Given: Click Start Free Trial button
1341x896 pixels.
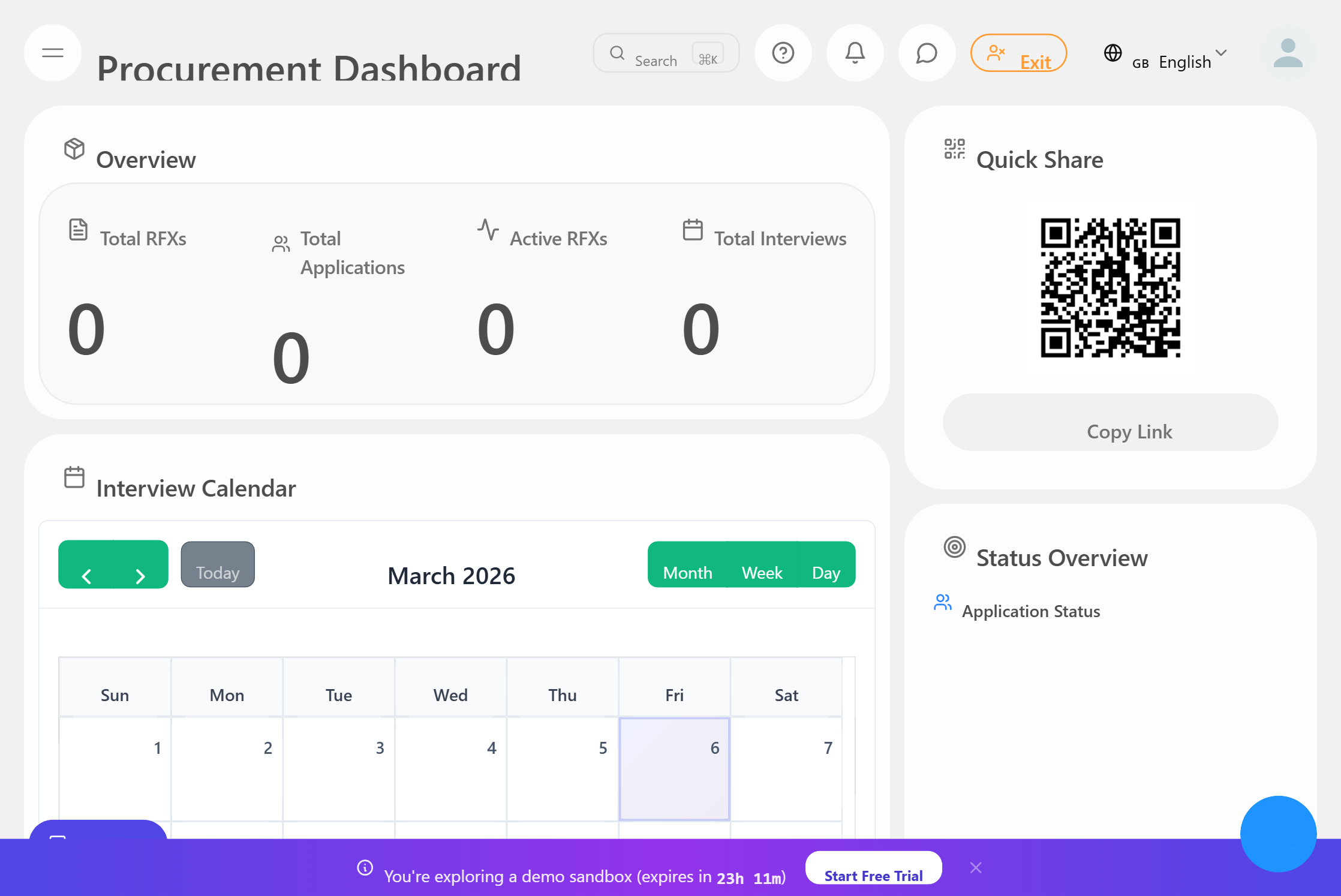Looking at the screenshot, I should pyautogui.click(x=873, y=868).
